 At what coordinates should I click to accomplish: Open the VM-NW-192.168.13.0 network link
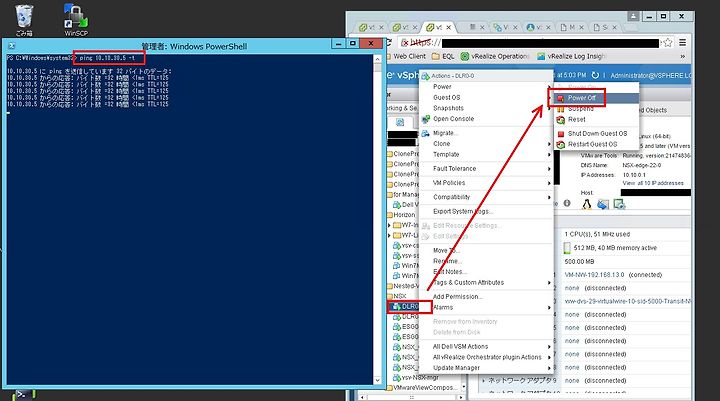594,275
